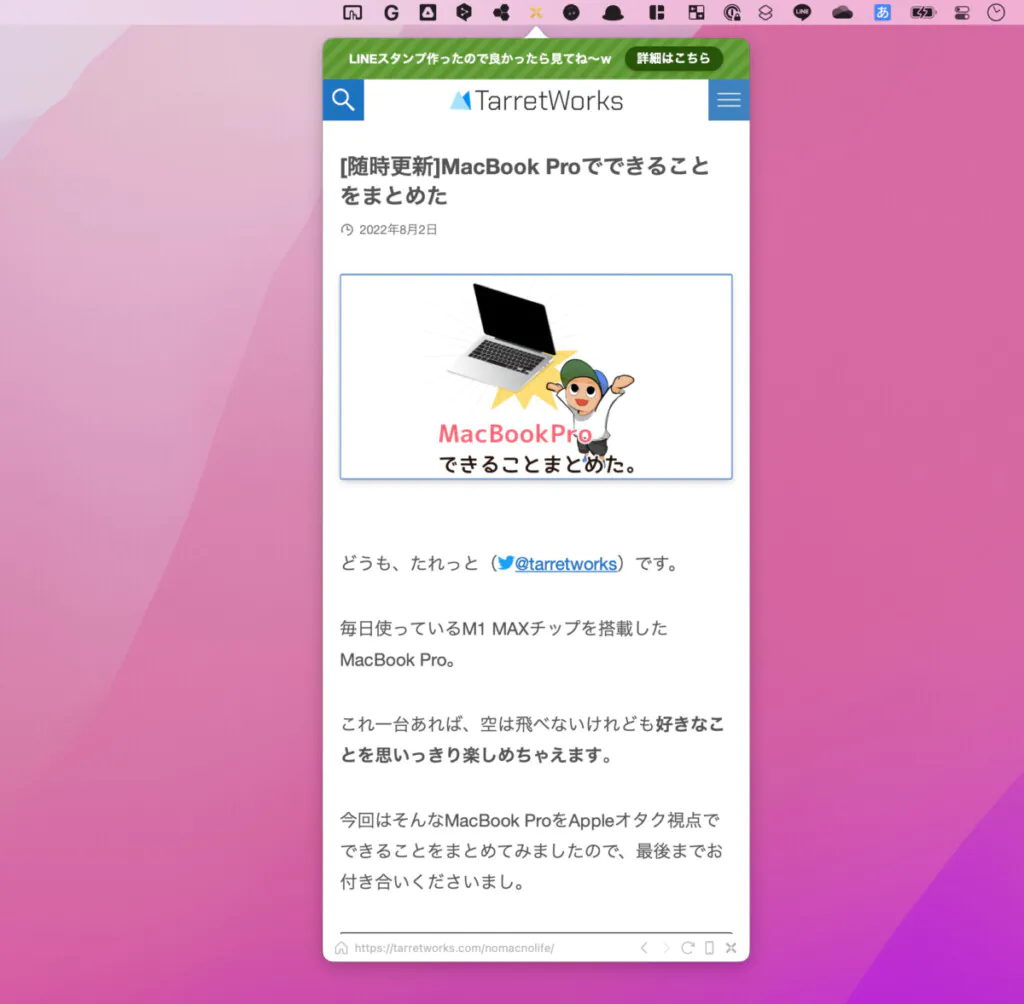Click the yellow X icon in the menu bar
Viewport: 1024px width, 1004px height.
click(536, 12)
